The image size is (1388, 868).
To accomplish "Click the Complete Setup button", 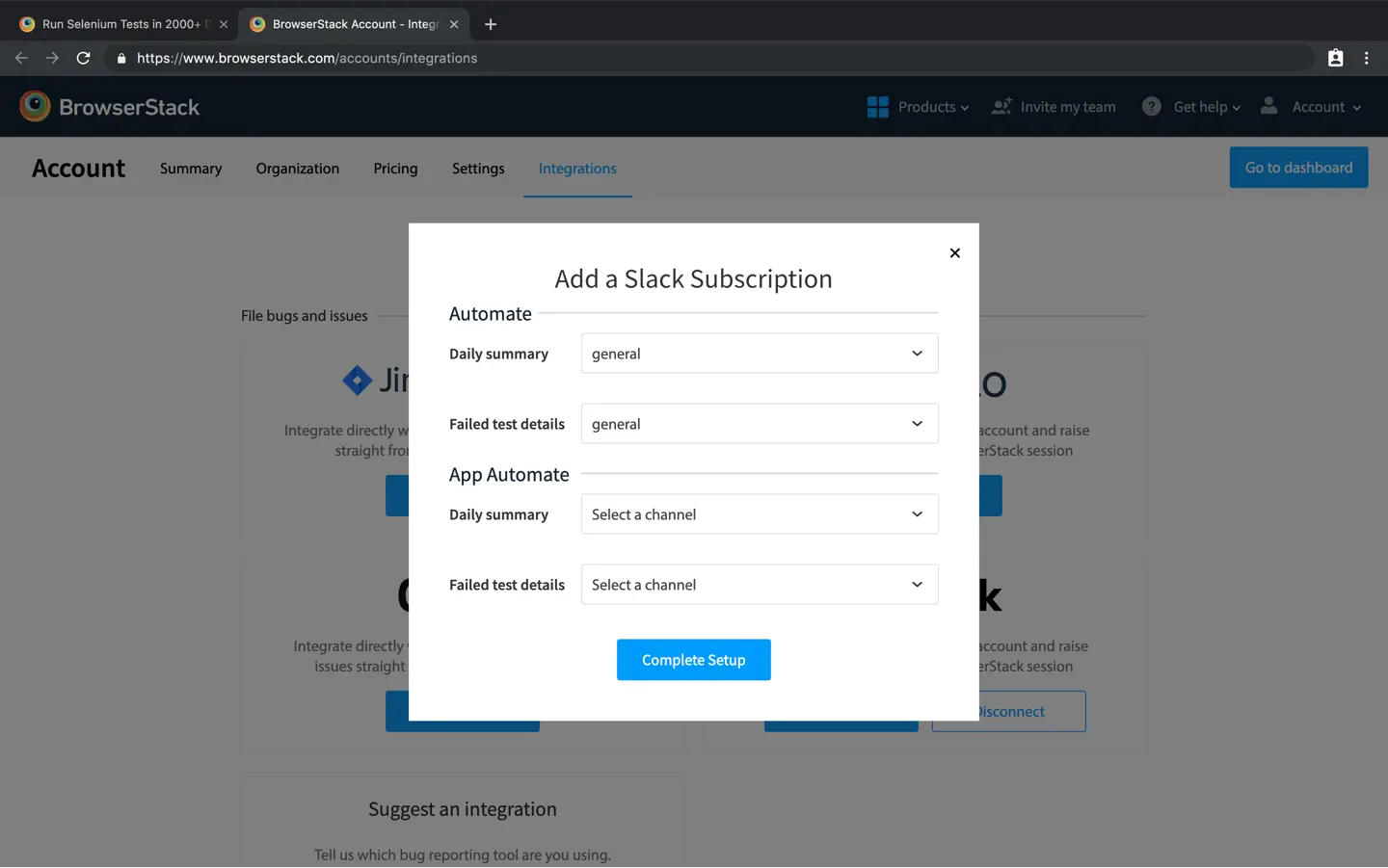I will pyautogui.click(x=693, y=660).
